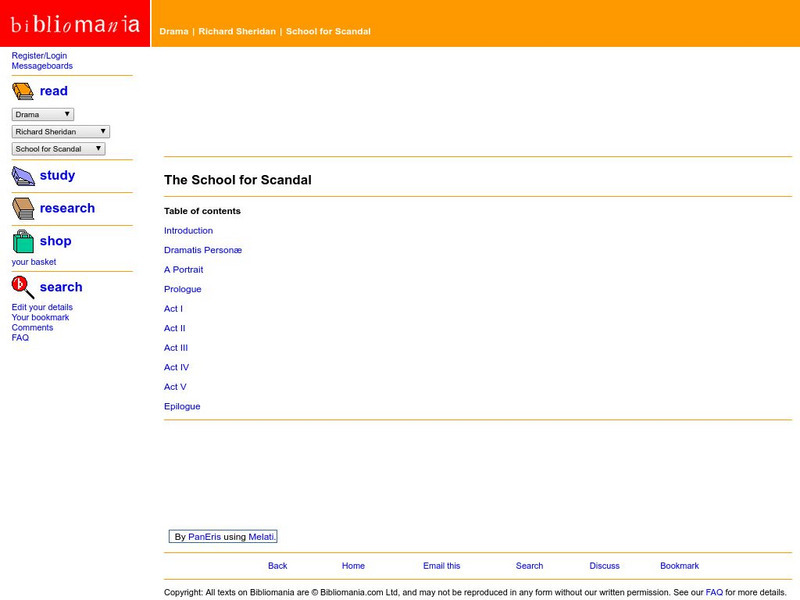
Task: Click the study notebook icon
Action: click(x=23, y=176)
